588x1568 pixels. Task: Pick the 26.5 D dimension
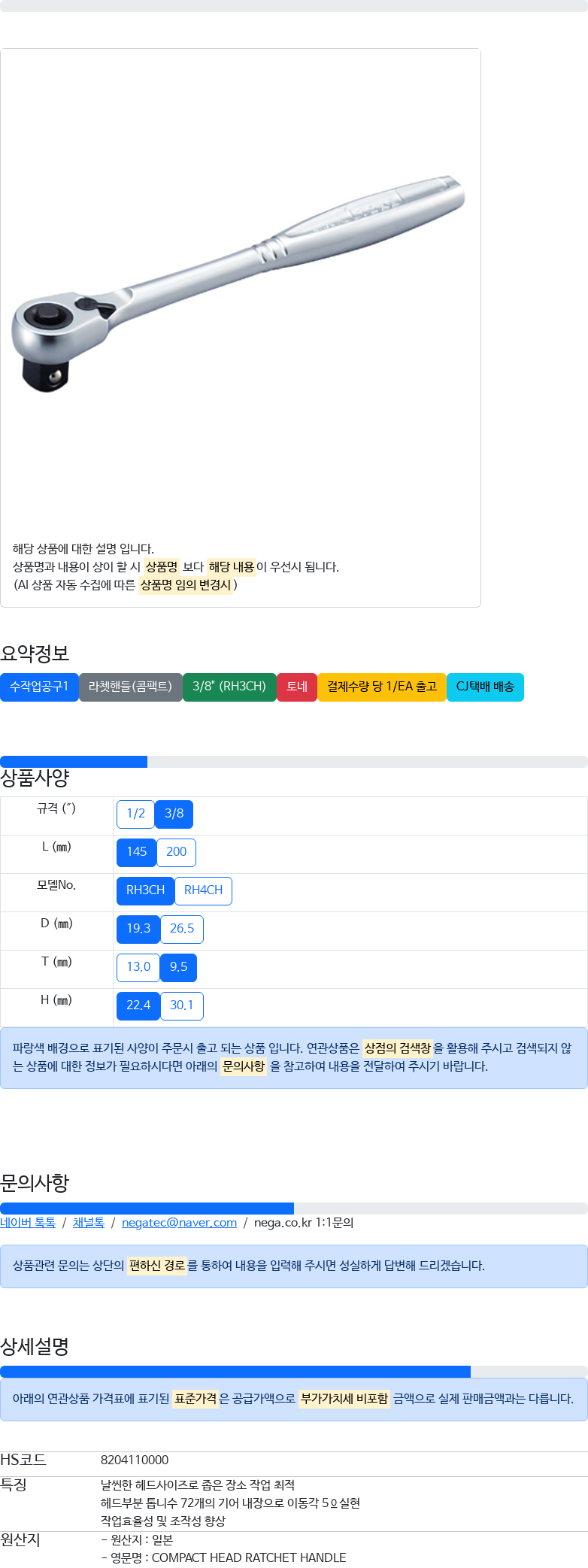coord(182,929)
